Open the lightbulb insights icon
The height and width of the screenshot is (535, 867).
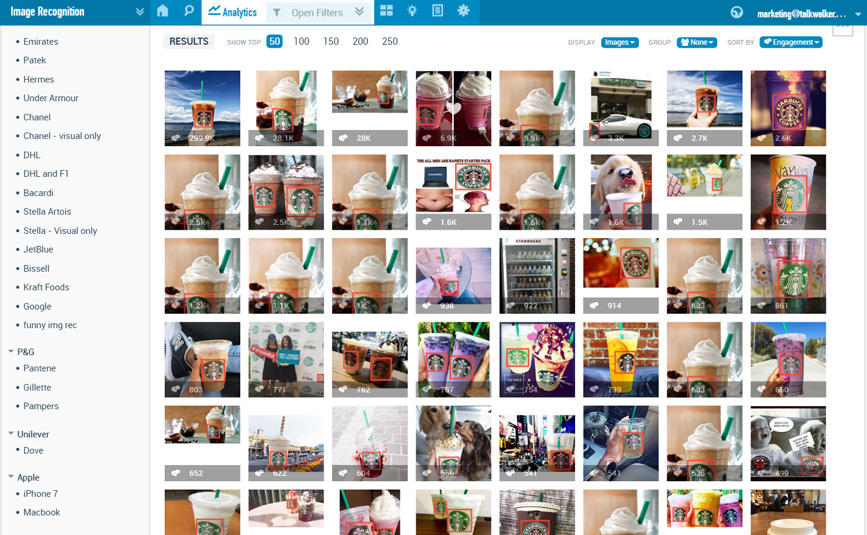click(x=412, y=11)
